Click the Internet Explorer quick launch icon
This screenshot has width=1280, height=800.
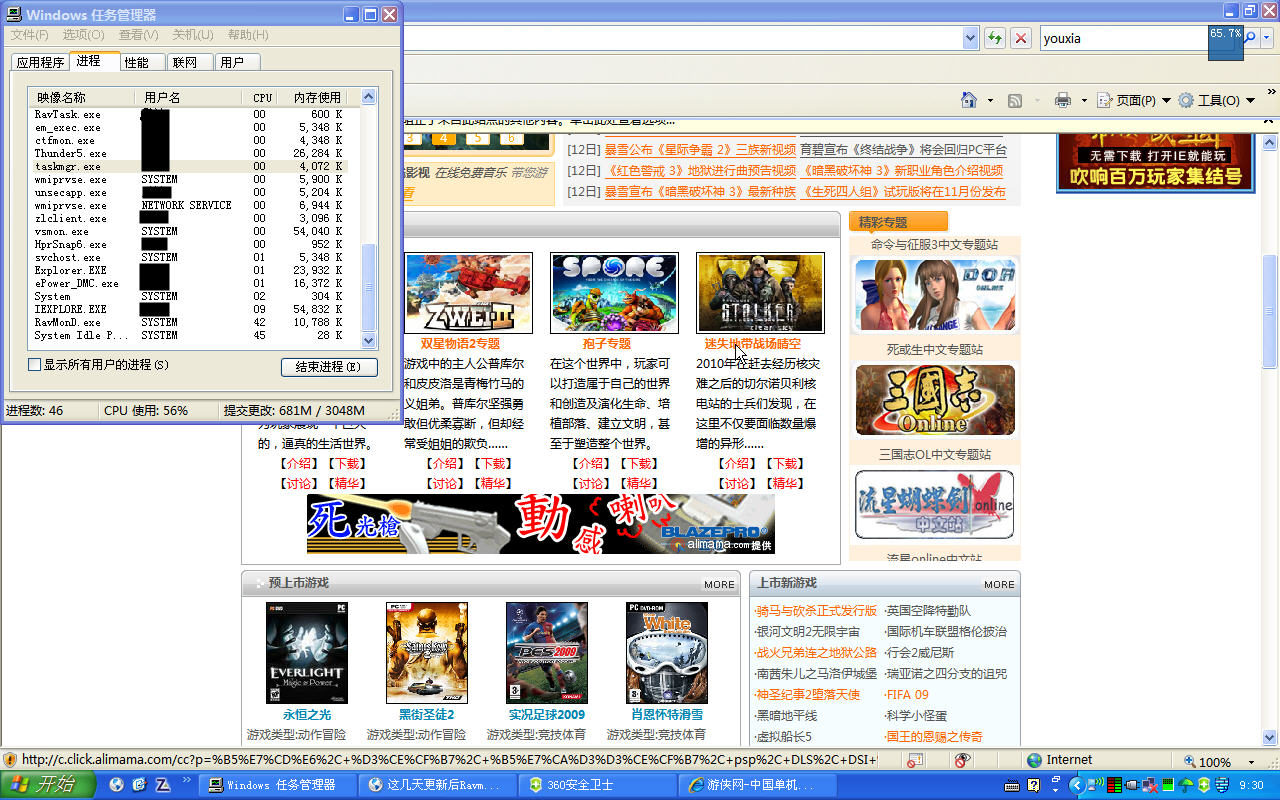139,785
